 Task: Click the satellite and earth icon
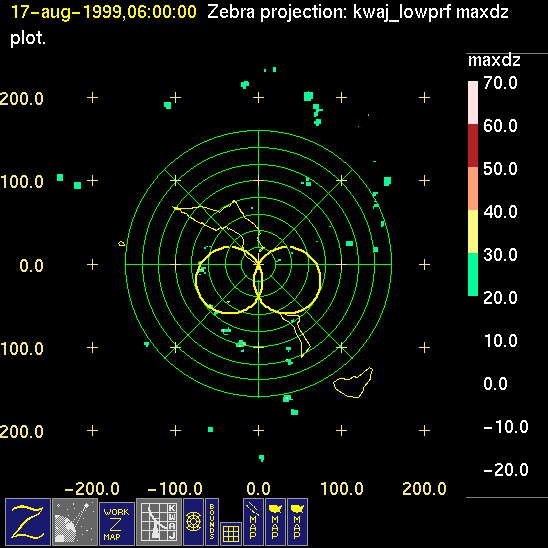click(75, 522)
